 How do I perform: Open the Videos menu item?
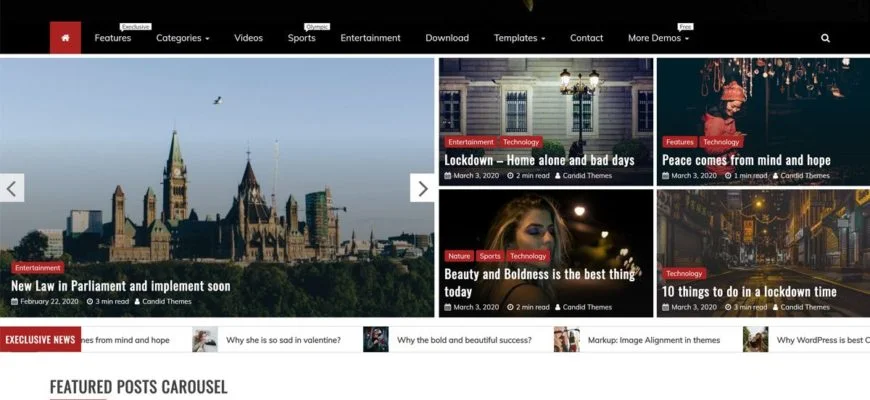coord(248,38)
